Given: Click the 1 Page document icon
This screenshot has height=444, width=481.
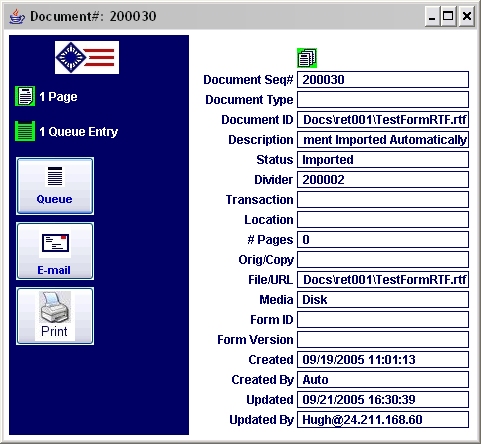Looking at the screenshot, I should 25,96.
